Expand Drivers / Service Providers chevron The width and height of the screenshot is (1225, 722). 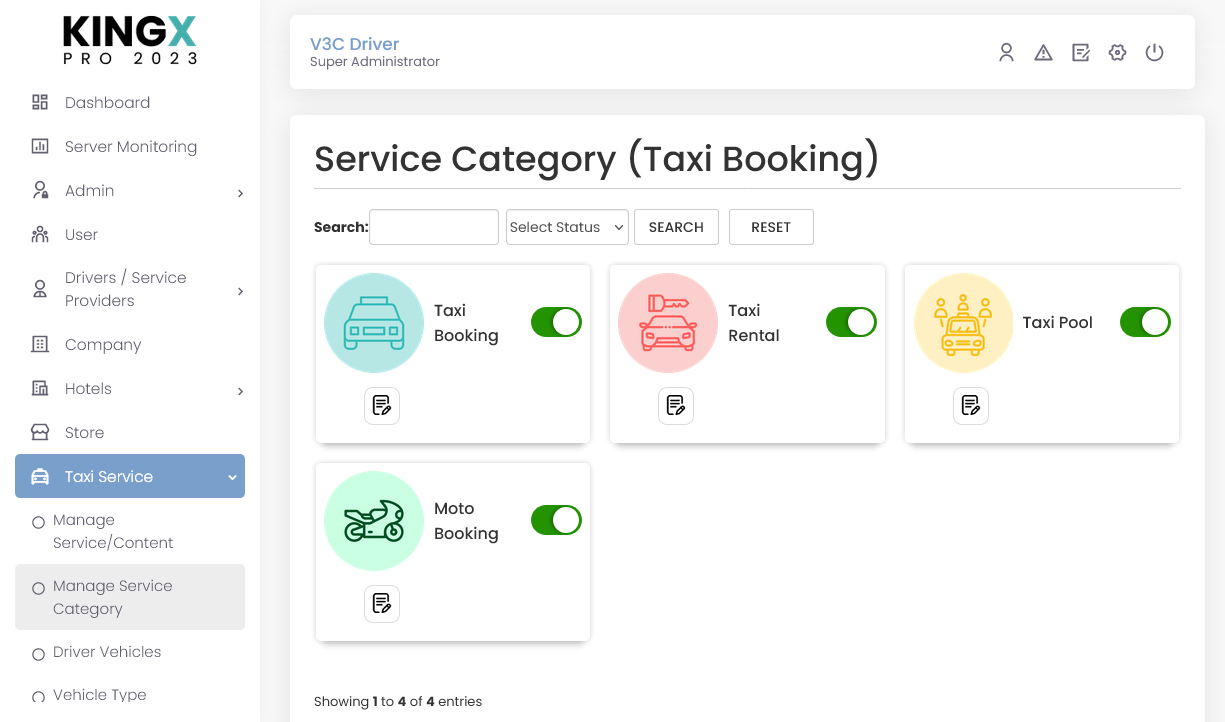pyautogui.click(x=240, y=291)
